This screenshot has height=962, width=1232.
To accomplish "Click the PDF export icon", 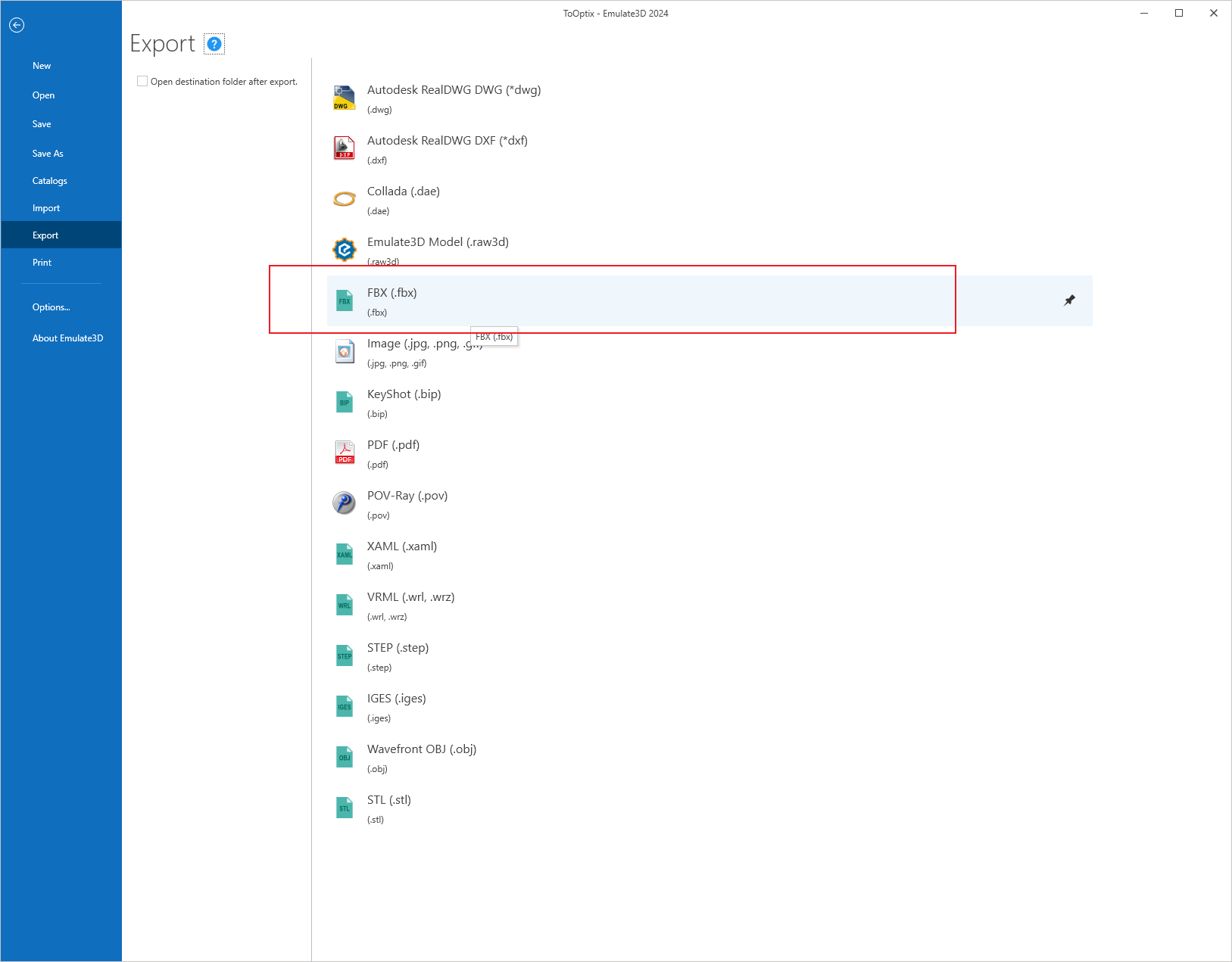I will (345, 453).
